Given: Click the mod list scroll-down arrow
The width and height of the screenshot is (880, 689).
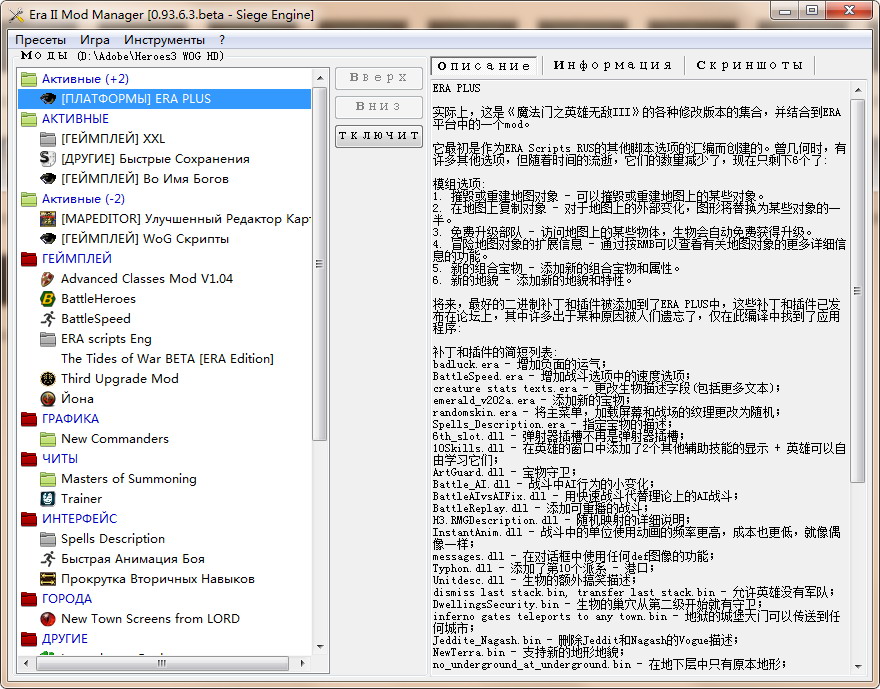Looking at the screenshot, I should click(320, 647).
